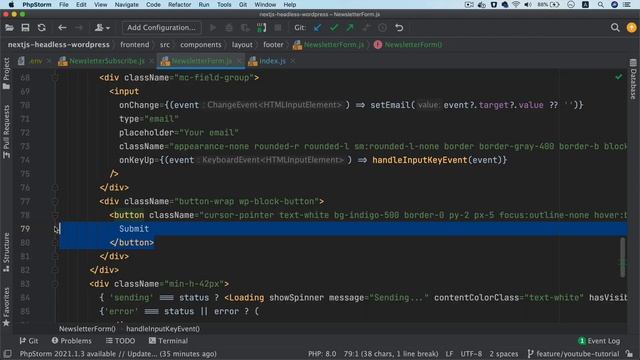Viewport: 640px width, 360px height.
Task: Click the frontend breadcrumb
Action: (x=135, y=44)
